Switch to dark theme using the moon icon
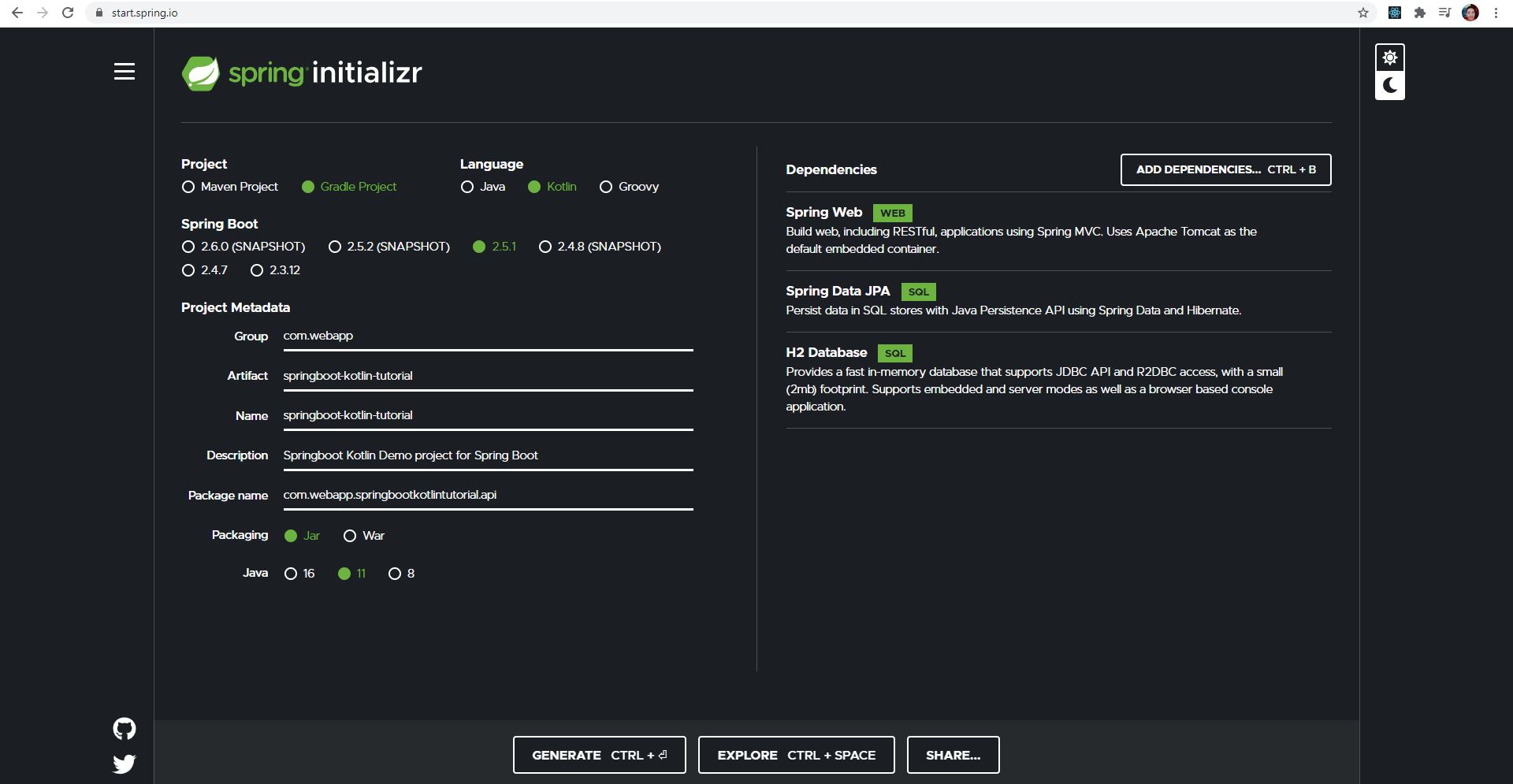The image size is (1513, 784). pyautogui.click(x=1390, y=85)
